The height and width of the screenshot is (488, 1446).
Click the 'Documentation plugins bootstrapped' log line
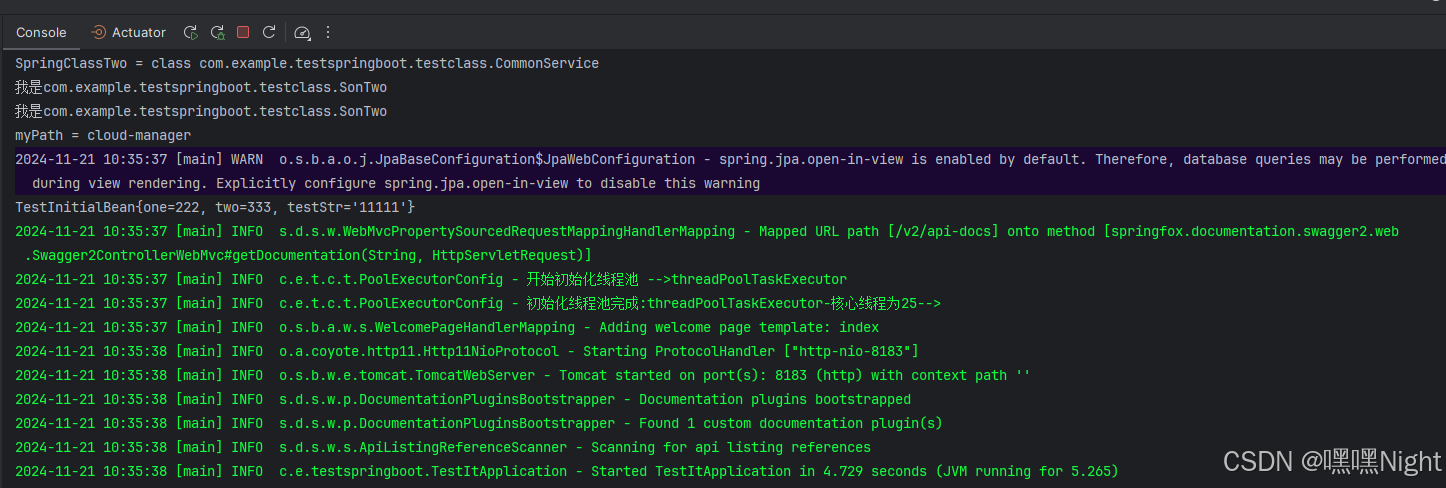[463, 399]
